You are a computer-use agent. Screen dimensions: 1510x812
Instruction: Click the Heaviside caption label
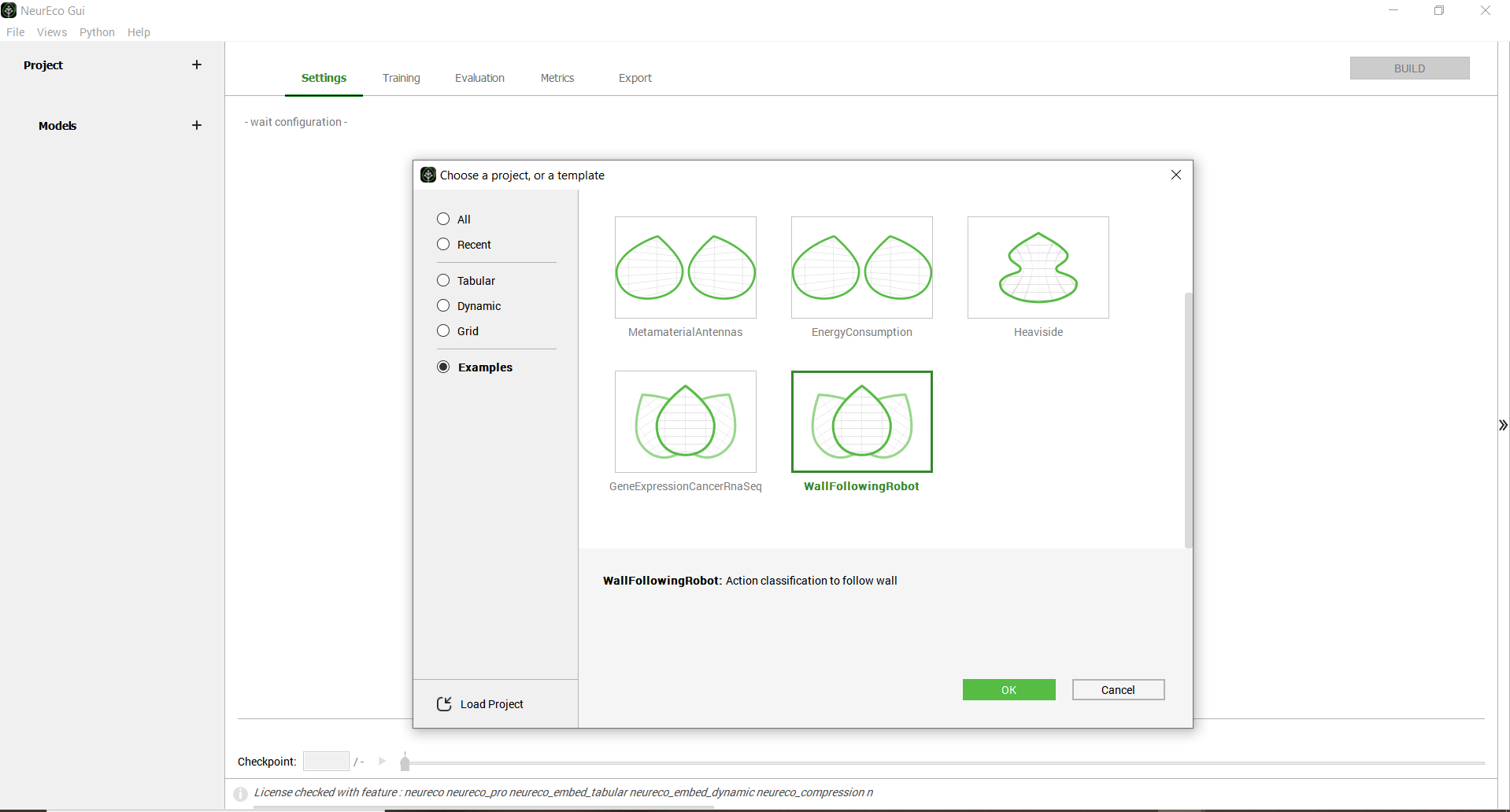click(x=1038, y=332)
